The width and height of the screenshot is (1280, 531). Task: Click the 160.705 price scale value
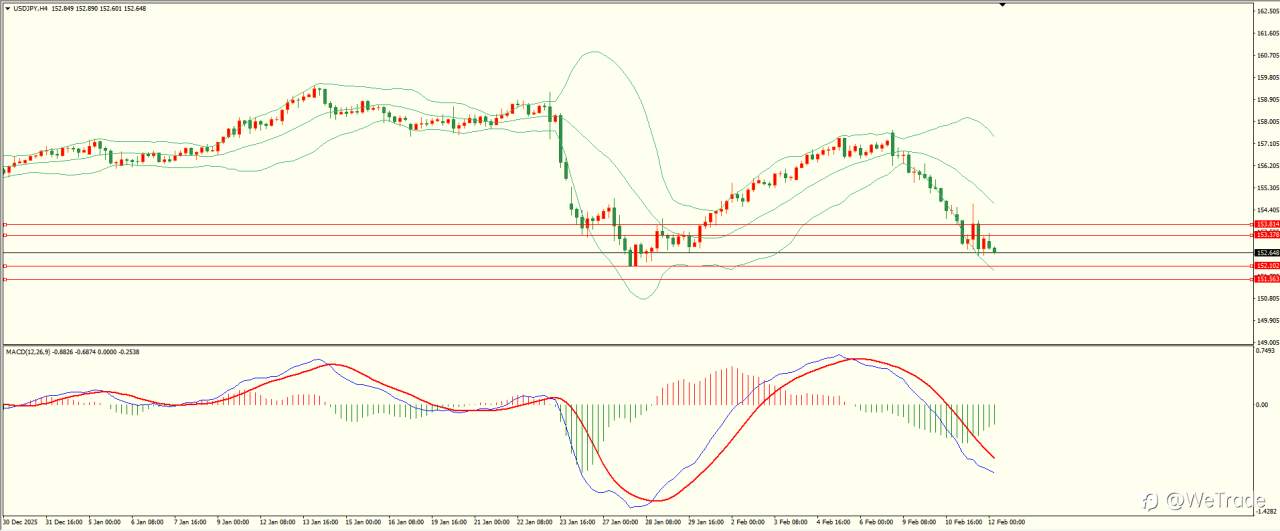coord(1267,55)
